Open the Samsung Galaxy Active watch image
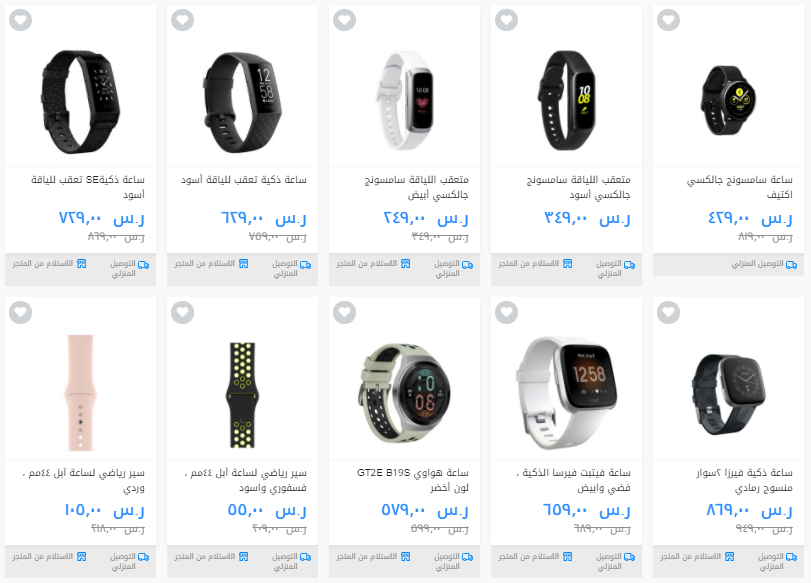 (x=728, y=100)
